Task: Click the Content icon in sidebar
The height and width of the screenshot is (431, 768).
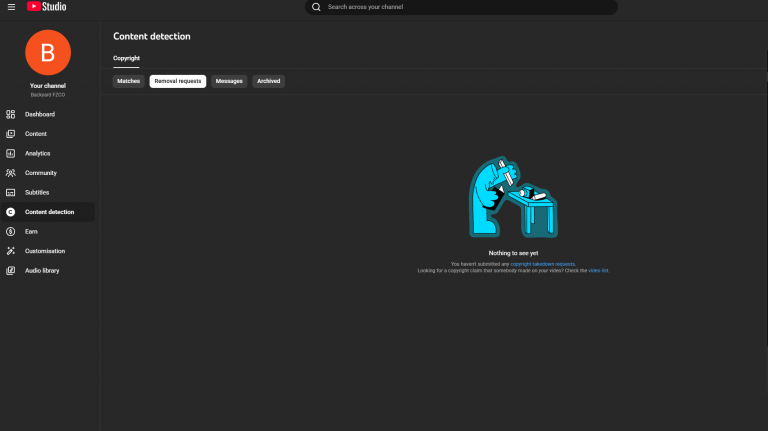Action: point(10,134)
